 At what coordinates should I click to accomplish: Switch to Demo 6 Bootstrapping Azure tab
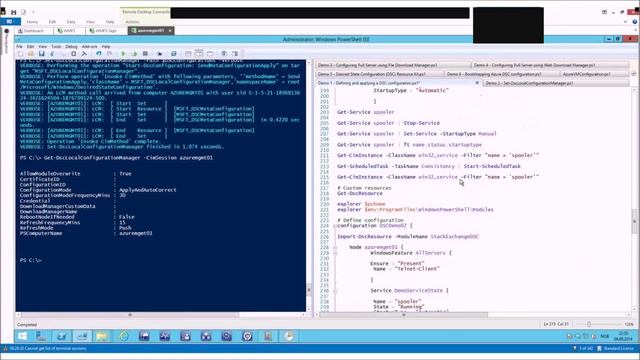[502, 74]
